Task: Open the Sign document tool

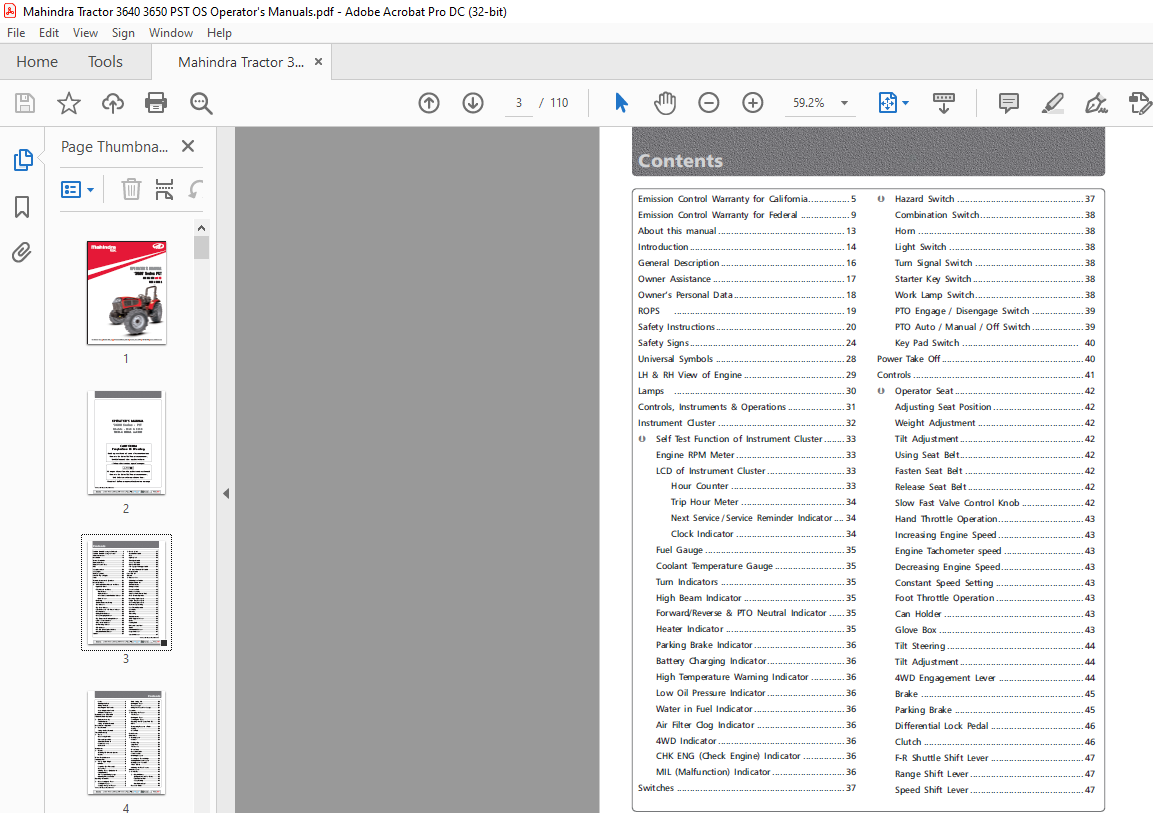Action: (1096, 103)
